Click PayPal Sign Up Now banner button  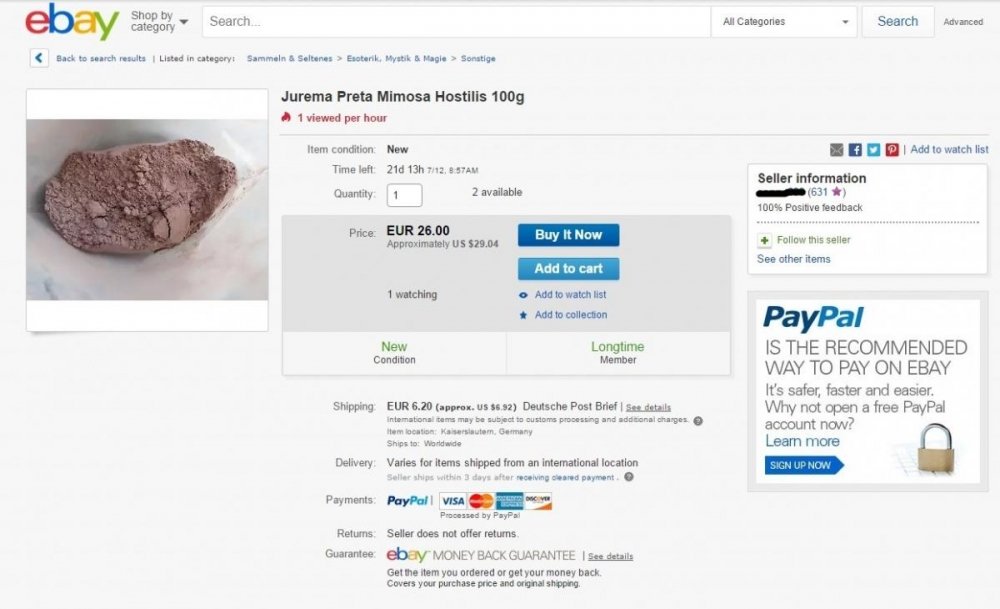804,465
